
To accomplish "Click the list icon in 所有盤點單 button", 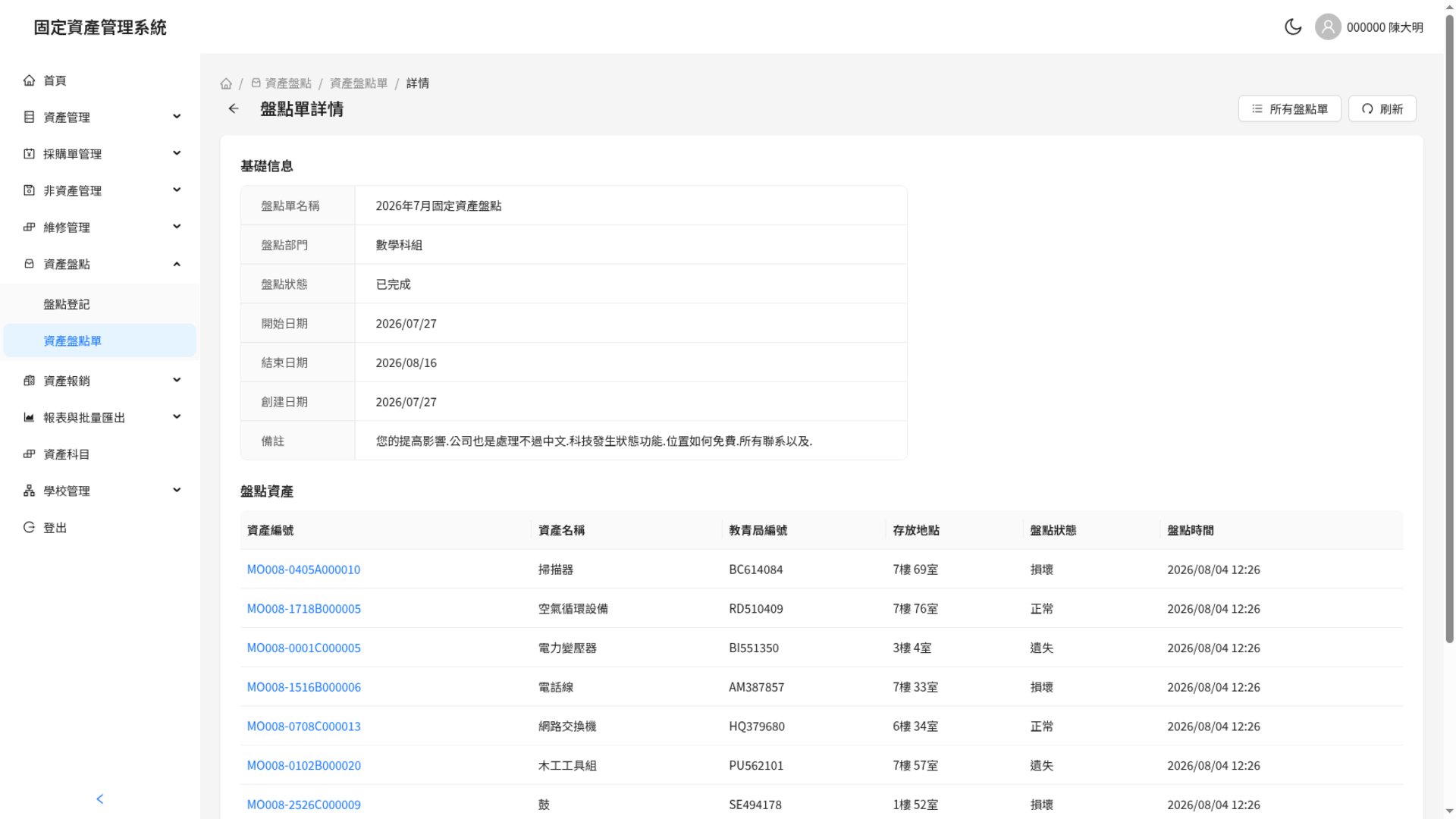I will click(x=1257, y=109).
